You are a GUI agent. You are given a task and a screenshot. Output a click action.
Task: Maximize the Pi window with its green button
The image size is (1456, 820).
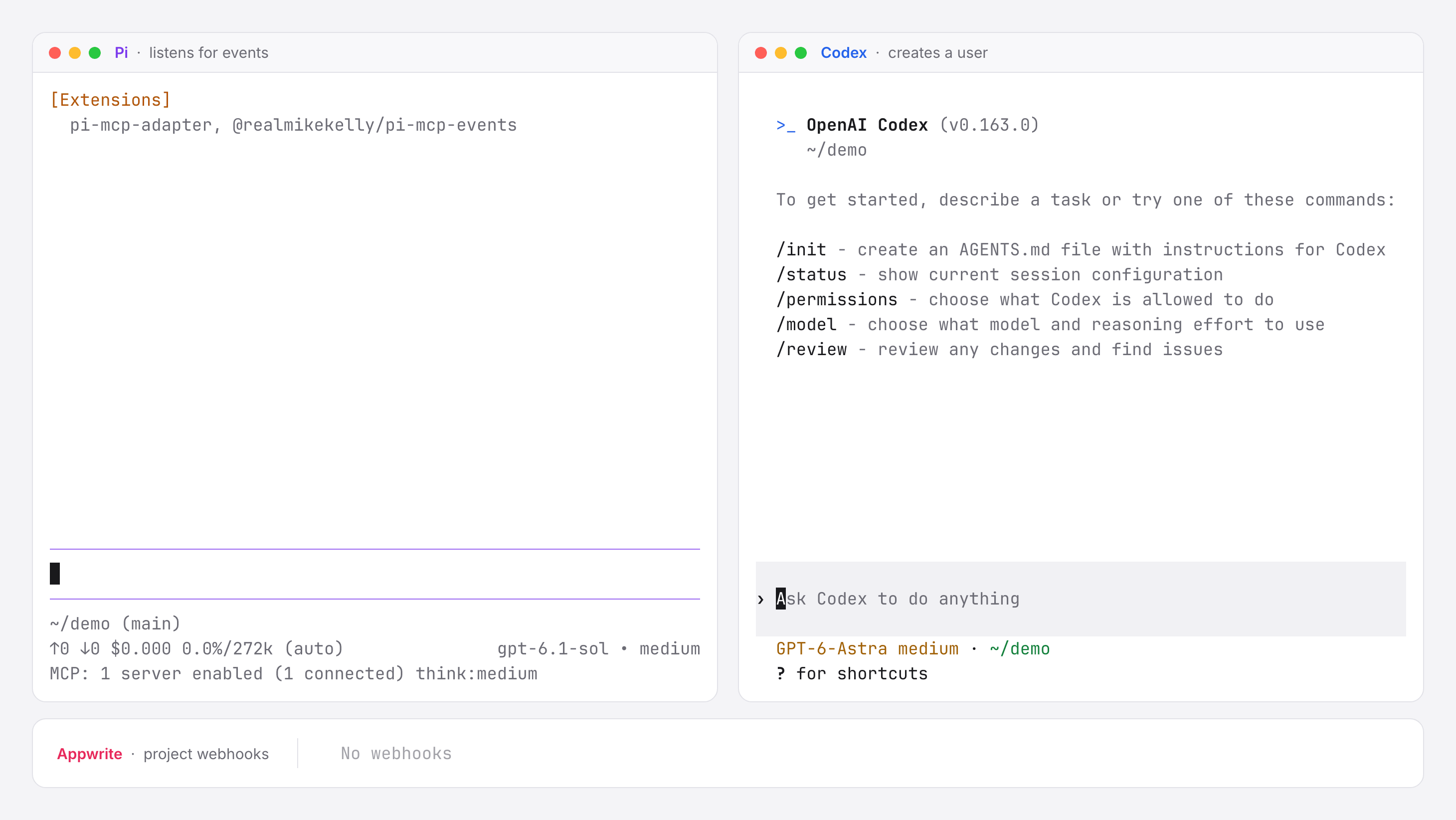(x=95, y=52)
